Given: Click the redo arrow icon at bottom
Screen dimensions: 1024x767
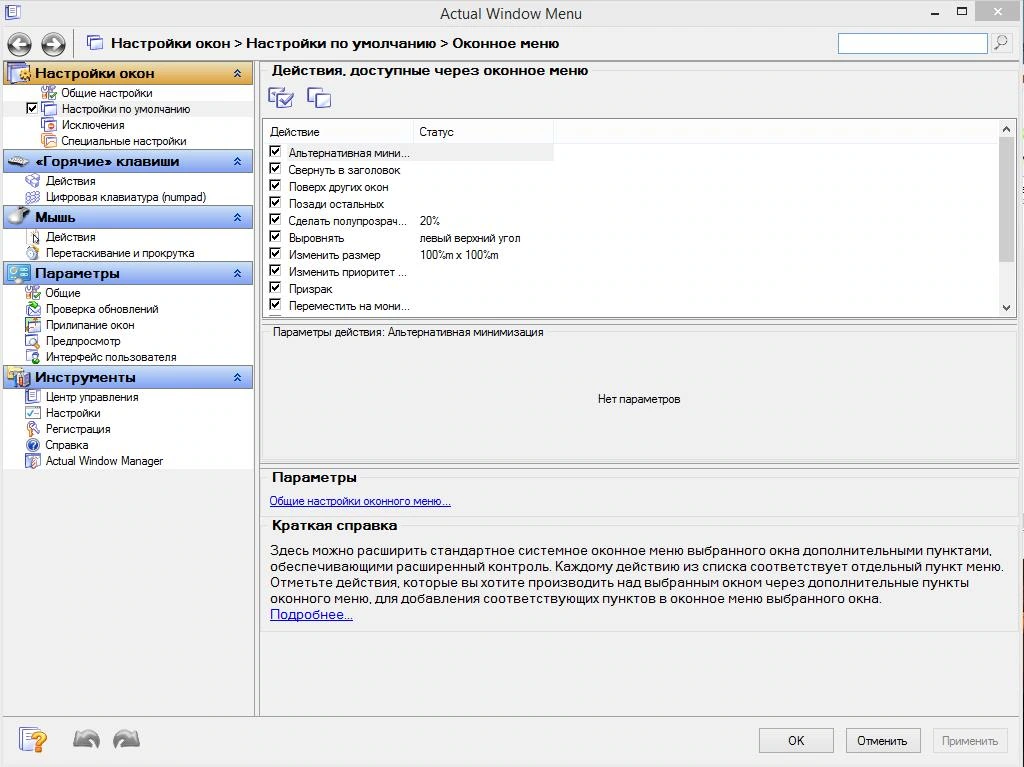Looking at the screenshot, I should (x=126, y=740).
